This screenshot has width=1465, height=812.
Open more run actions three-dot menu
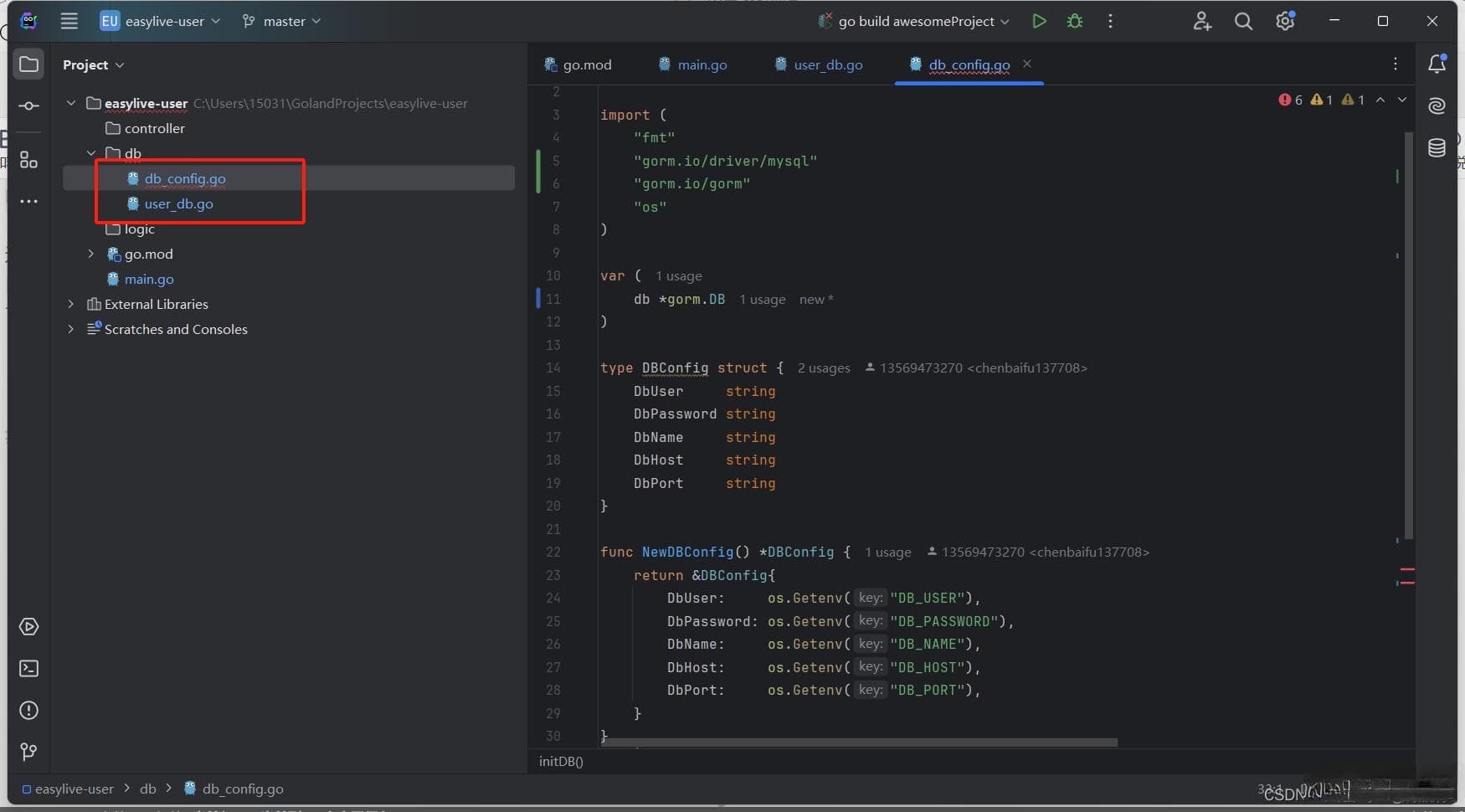[1110, 21]
